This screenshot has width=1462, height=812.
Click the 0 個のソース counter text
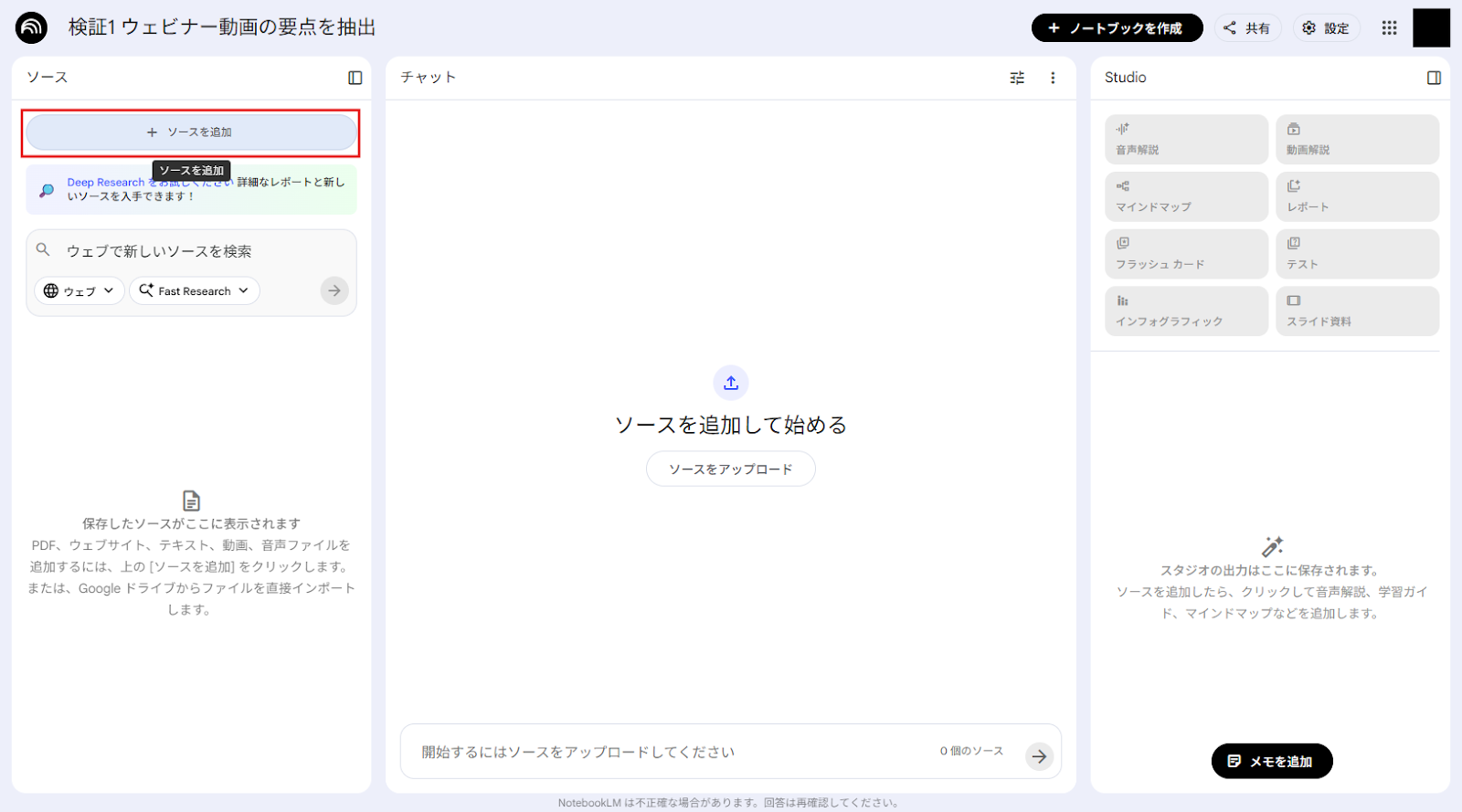point(971,751)
